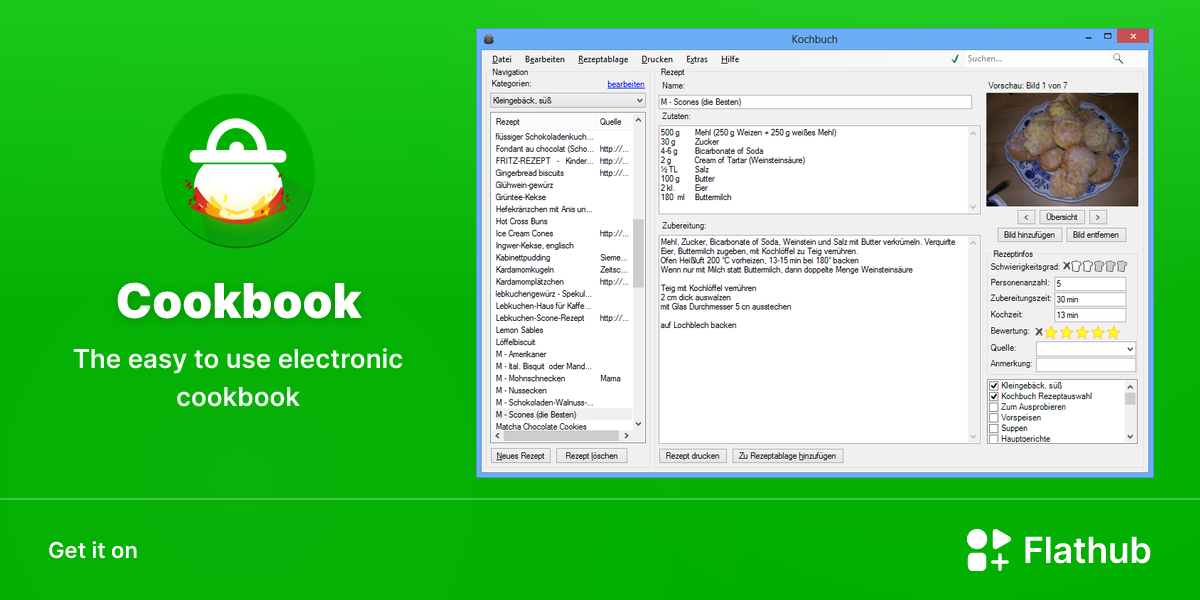The width and height of the screenshot is (1200, 600).
Task: Click the large Cookbook app logo
Action: [238, 171]
